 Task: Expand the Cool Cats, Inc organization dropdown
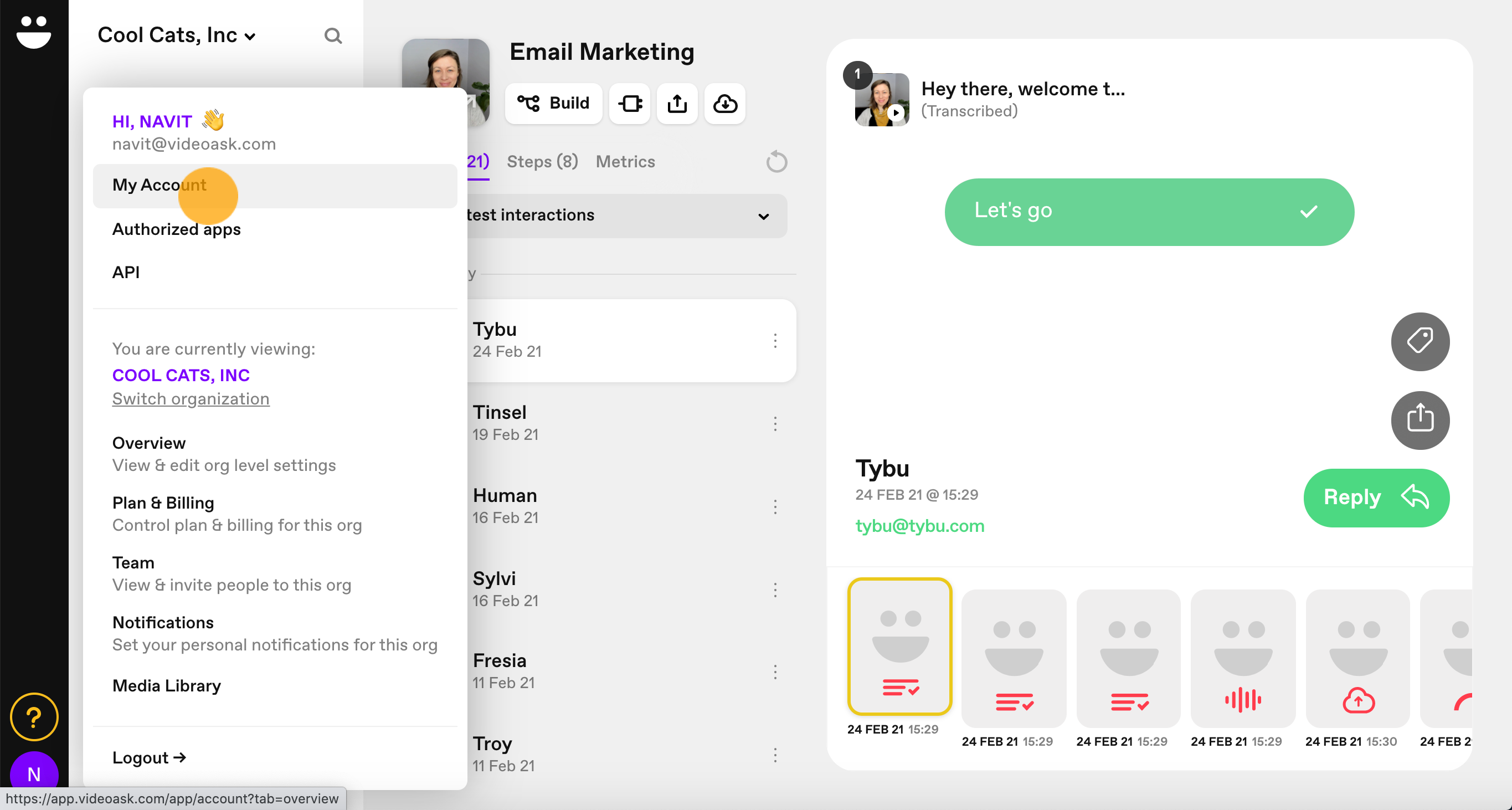pos(177,36)
